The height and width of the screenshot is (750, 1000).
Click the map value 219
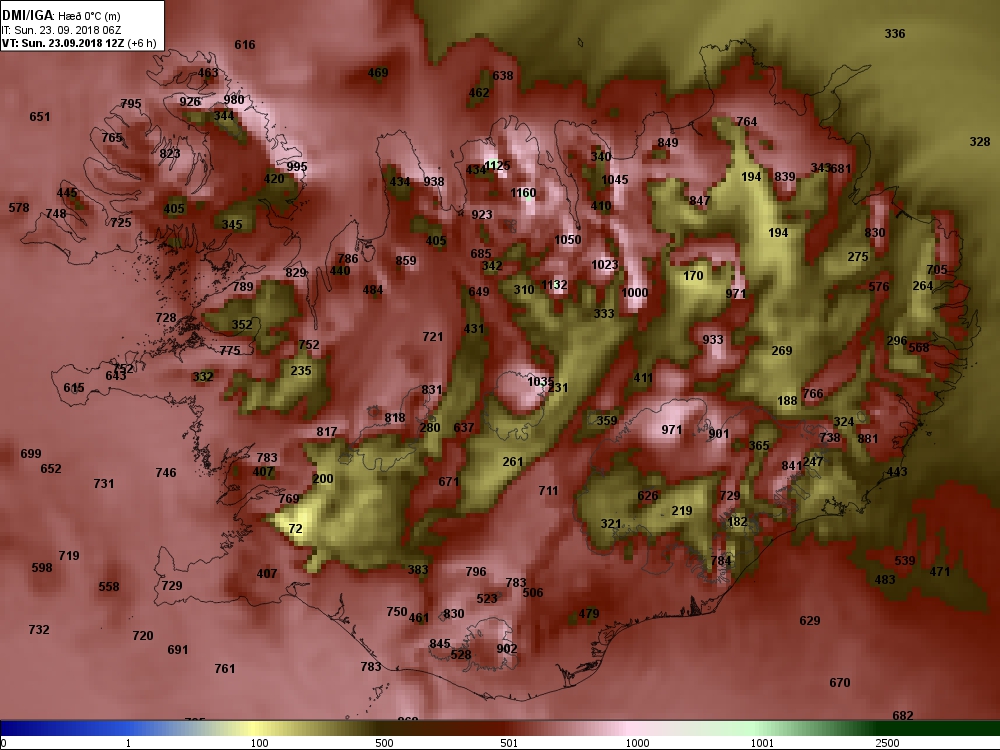[682, 510]
